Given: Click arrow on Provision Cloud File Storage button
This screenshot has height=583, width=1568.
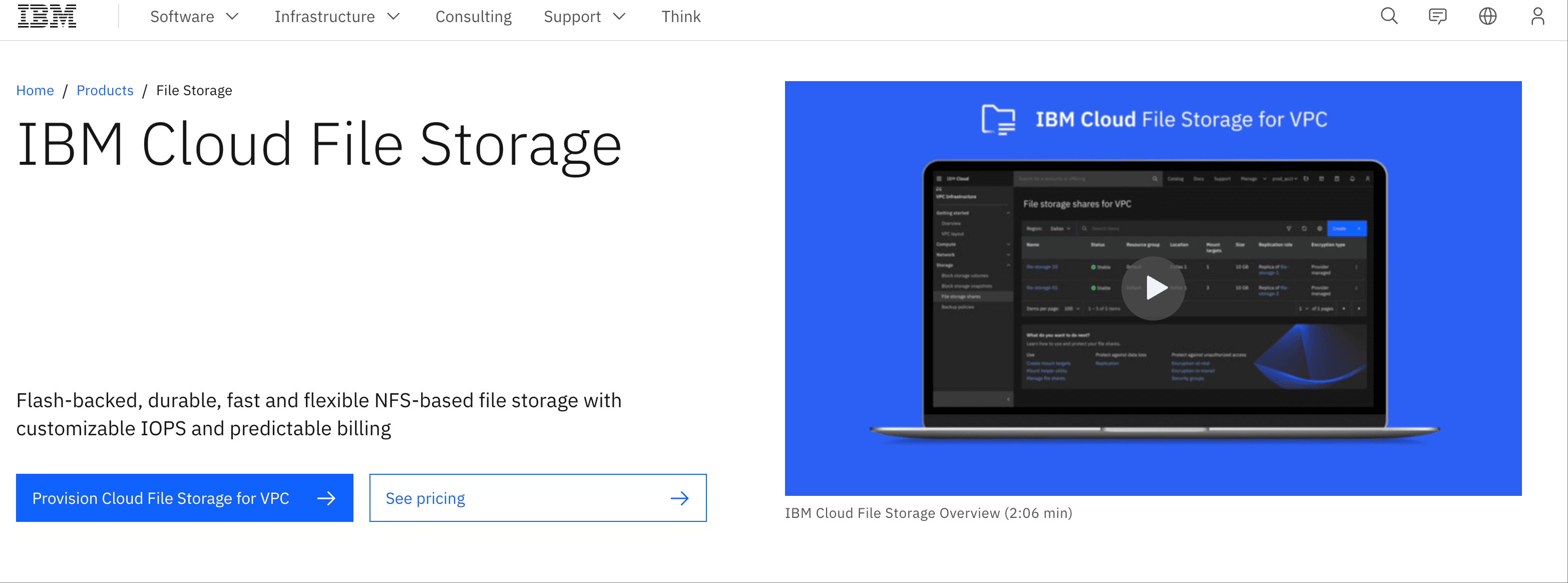Looking at the screenshot, I should click(326, 498).
